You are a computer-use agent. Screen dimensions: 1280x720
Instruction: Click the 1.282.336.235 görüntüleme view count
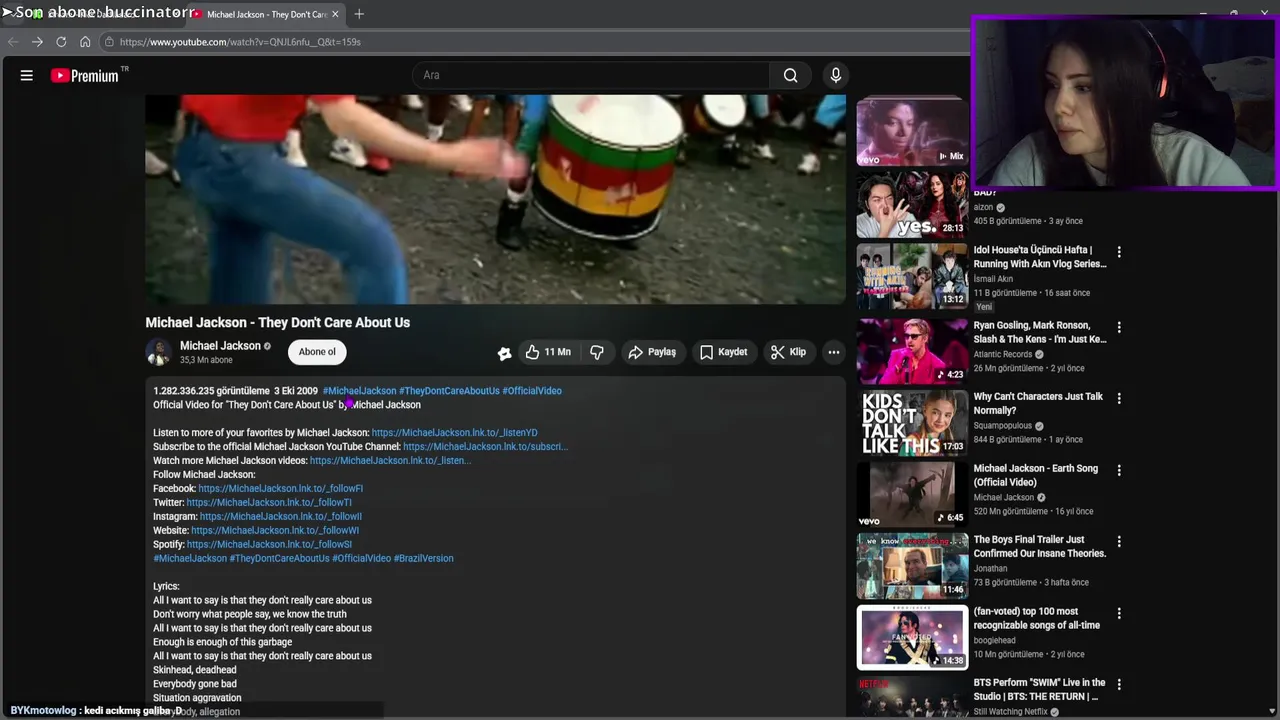pos(211,391)
